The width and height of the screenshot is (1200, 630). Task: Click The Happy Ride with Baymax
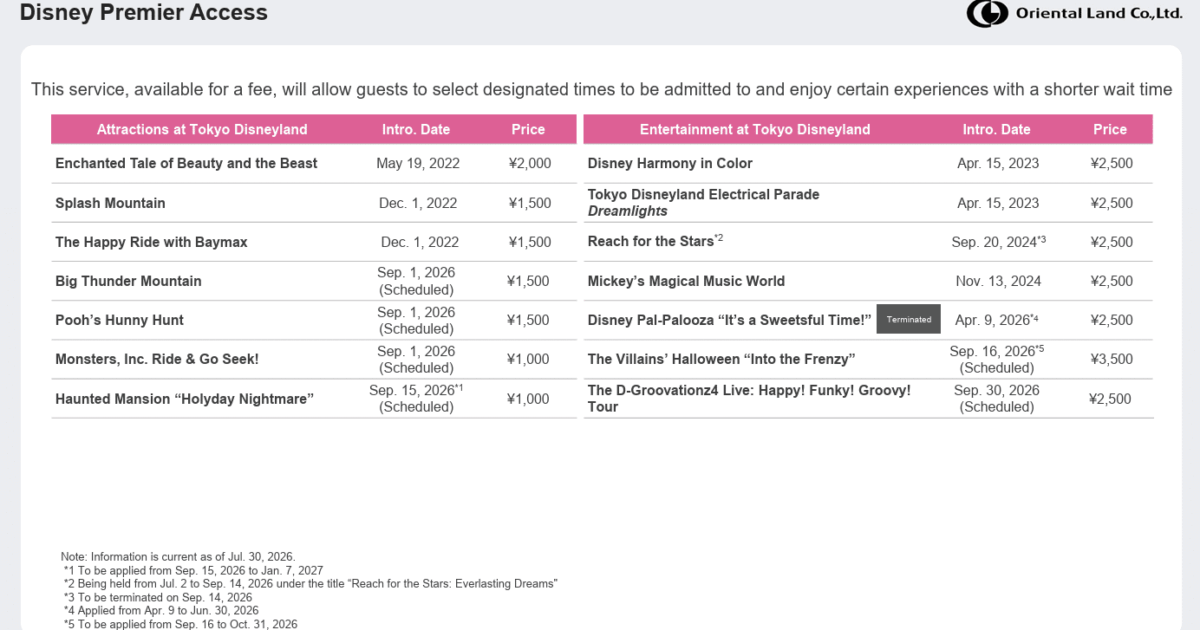pyautogui.click(x=151, y=242)
